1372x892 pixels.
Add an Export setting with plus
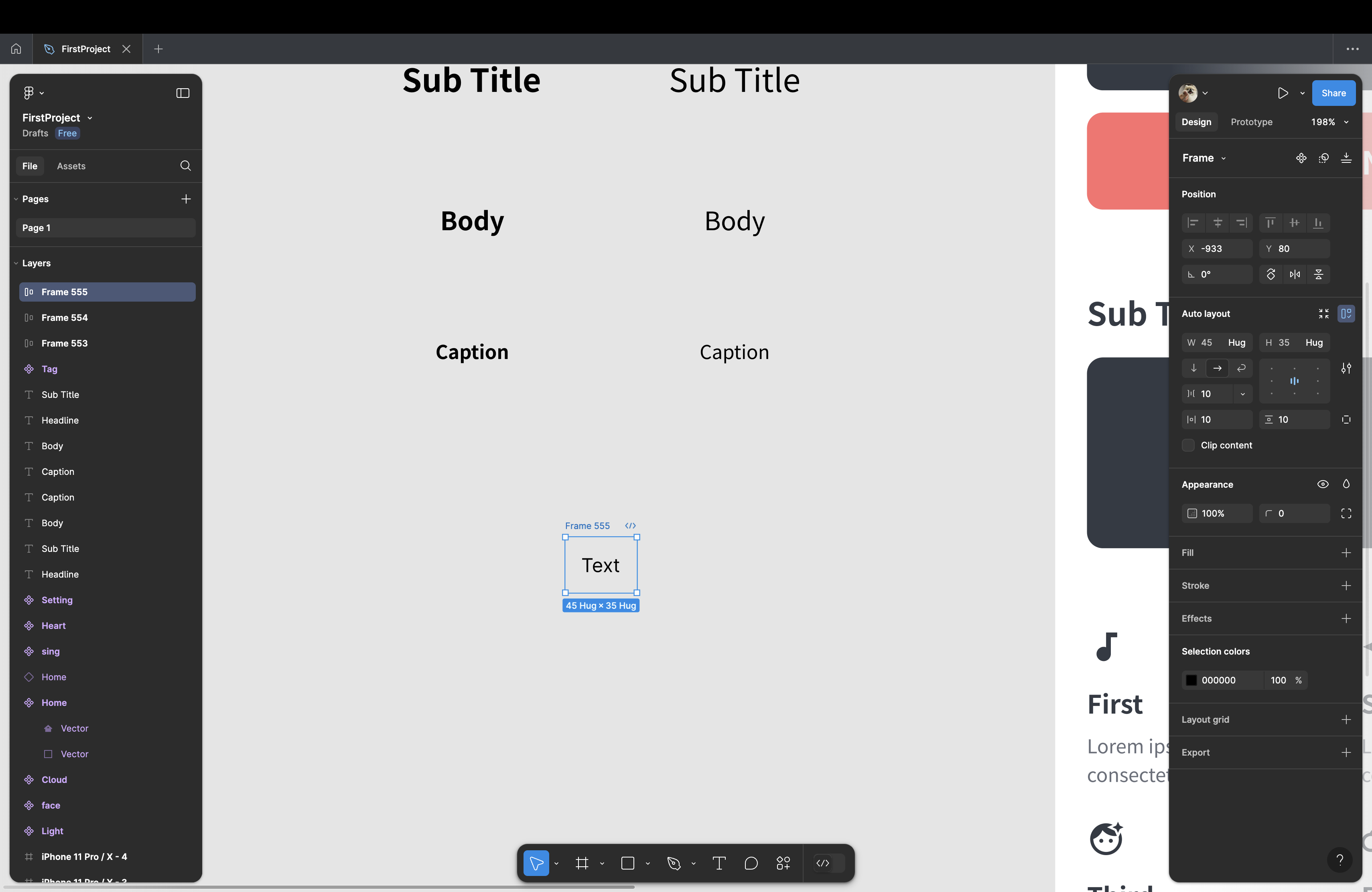click(x=1346, y=752)
